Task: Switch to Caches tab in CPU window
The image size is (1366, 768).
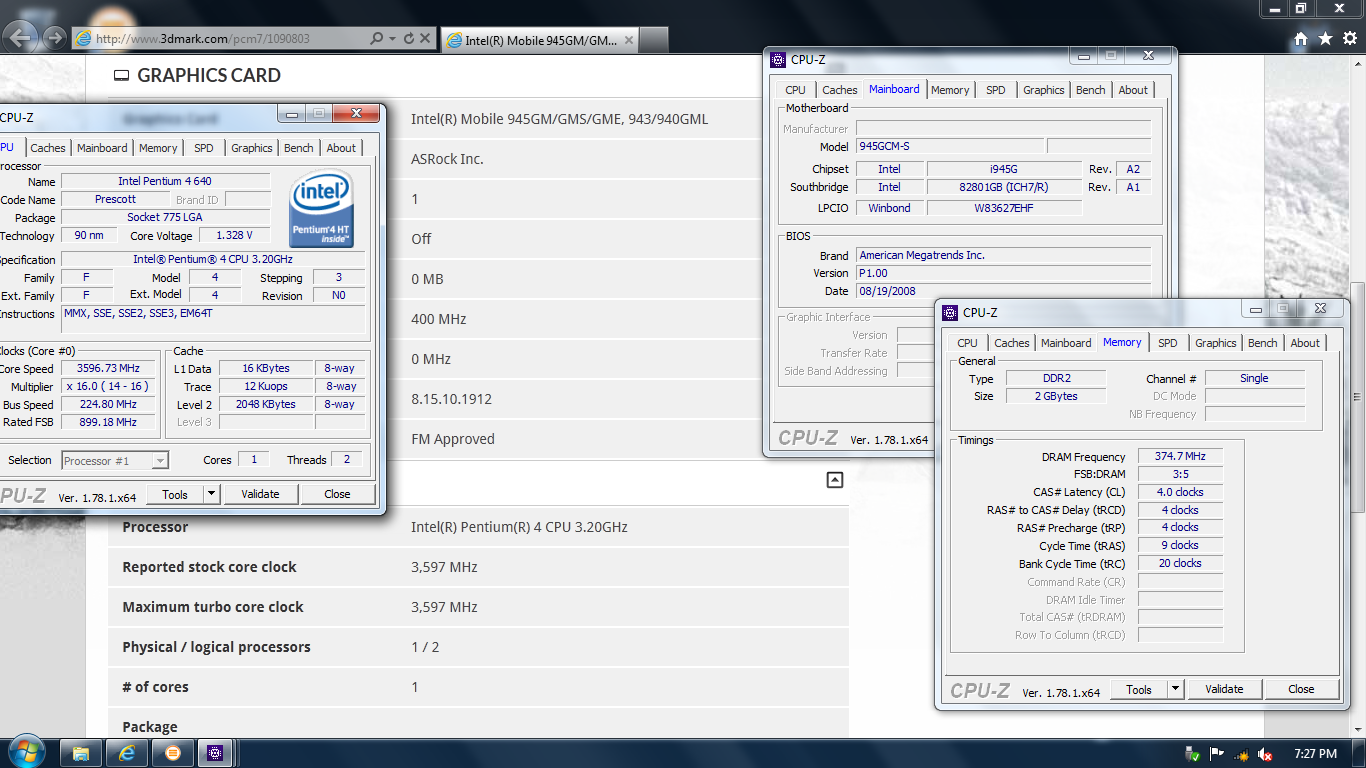Action: pos(47,148)
